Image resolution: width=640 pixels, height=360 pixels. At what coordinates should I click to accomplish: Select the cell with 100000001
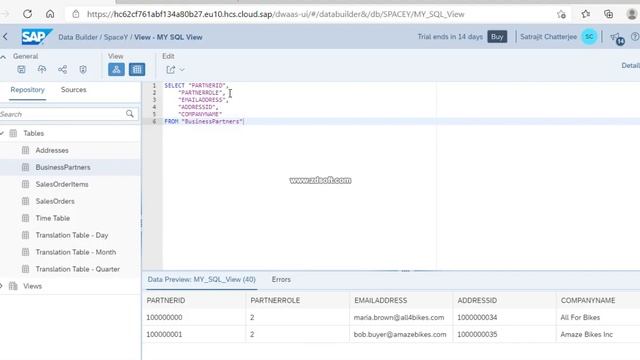[x=164, y=334]
